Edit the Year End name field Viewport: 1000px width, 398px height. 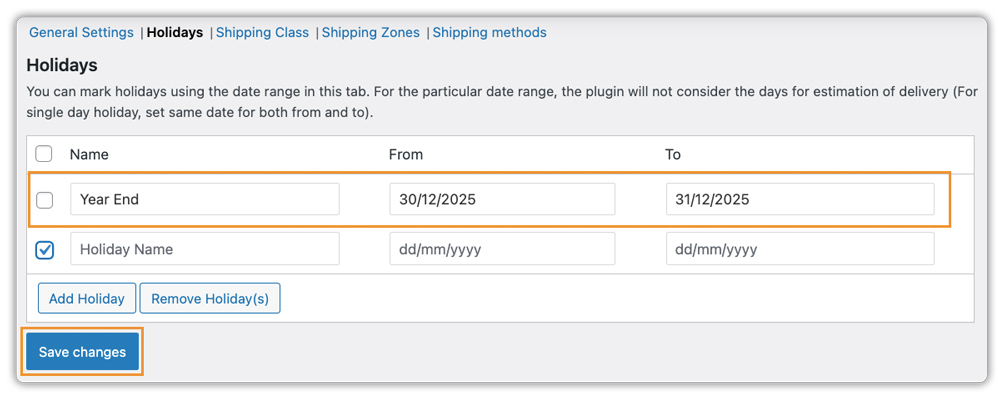[205, 200]
